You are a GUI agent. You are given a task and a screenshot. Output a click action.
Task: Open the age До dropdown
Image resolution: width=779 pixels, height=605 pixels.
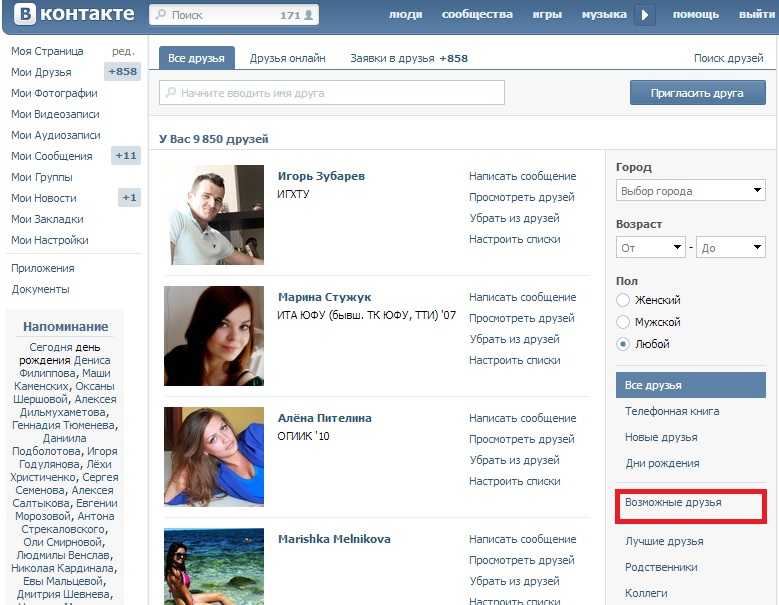tap(731, 247)
